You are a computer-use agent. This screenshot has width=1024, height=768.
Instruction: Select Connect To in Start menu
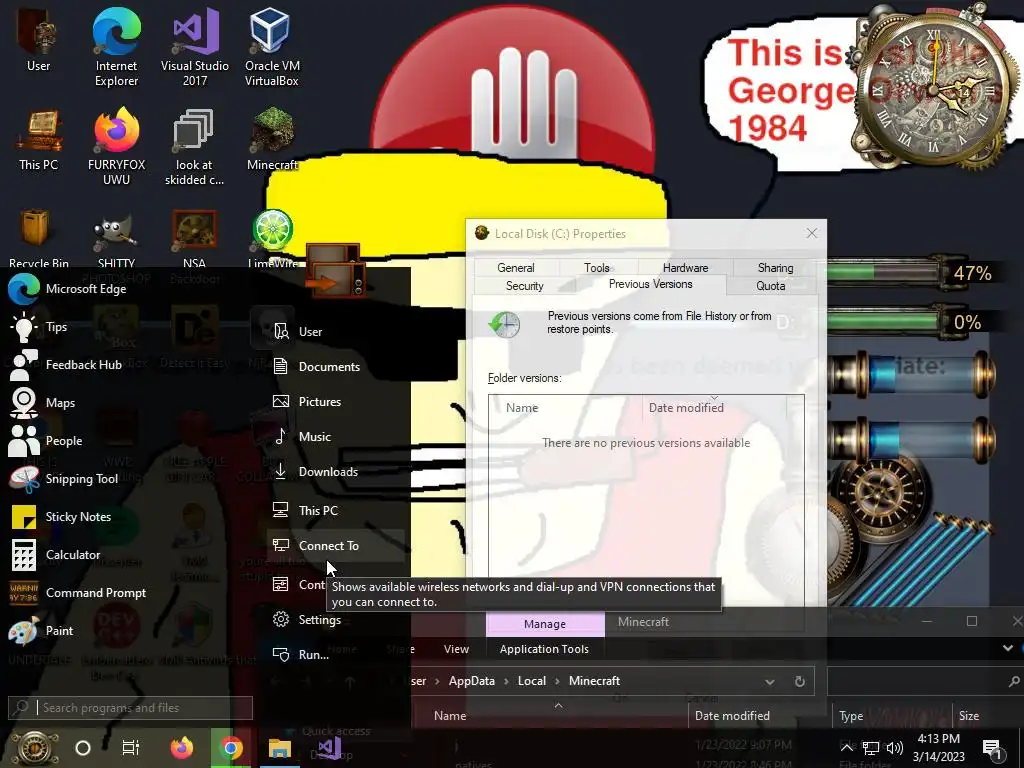coord(336,545)
